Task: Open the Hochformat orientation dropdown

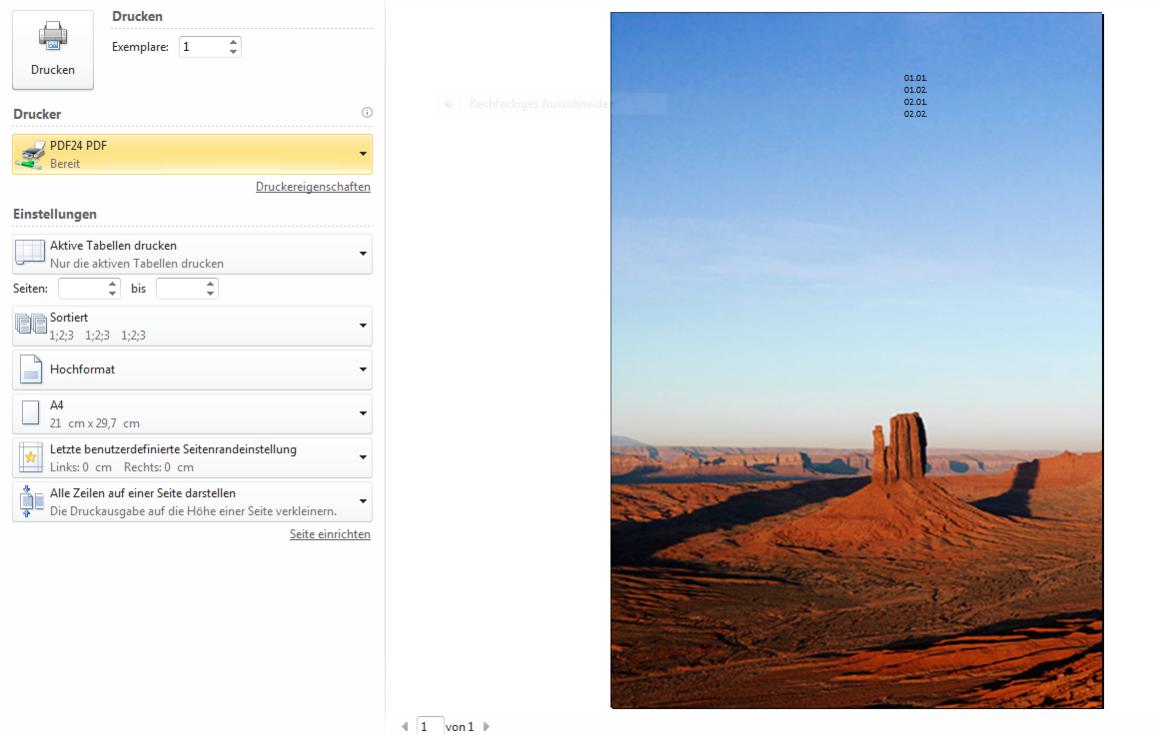Action: (x=192, y=369)
